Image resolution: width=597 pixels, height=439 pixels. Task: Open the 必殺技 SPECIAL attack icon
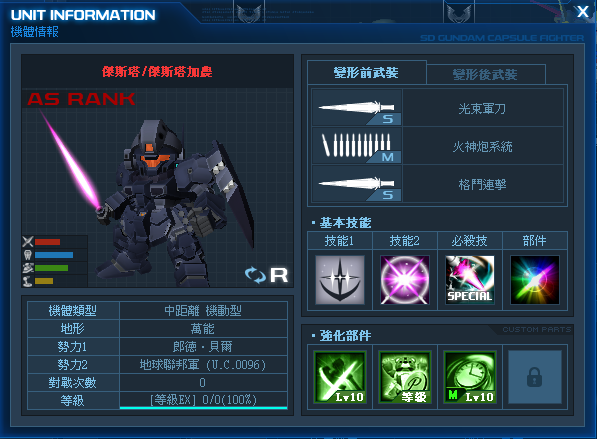(x=470, y=280)
